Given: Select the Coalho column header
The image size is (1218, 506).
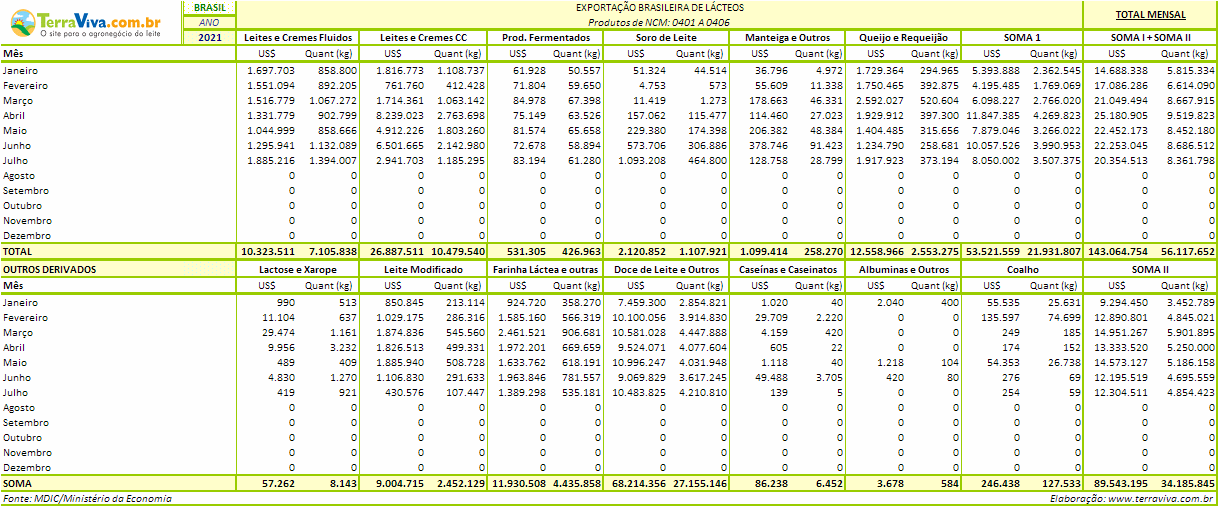Looking at the screenshot, I should pos(1023,270).
